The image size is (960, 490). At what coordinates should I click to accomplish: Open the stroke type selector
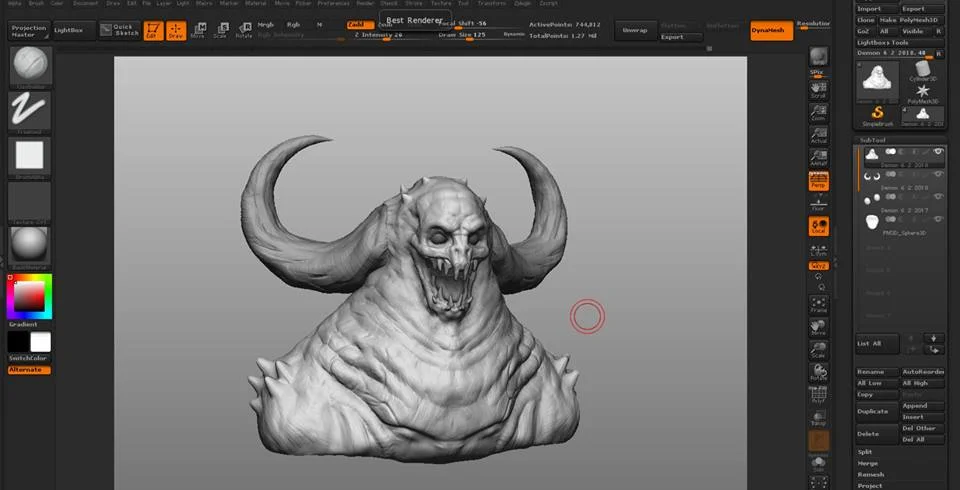tap(29, 111)
